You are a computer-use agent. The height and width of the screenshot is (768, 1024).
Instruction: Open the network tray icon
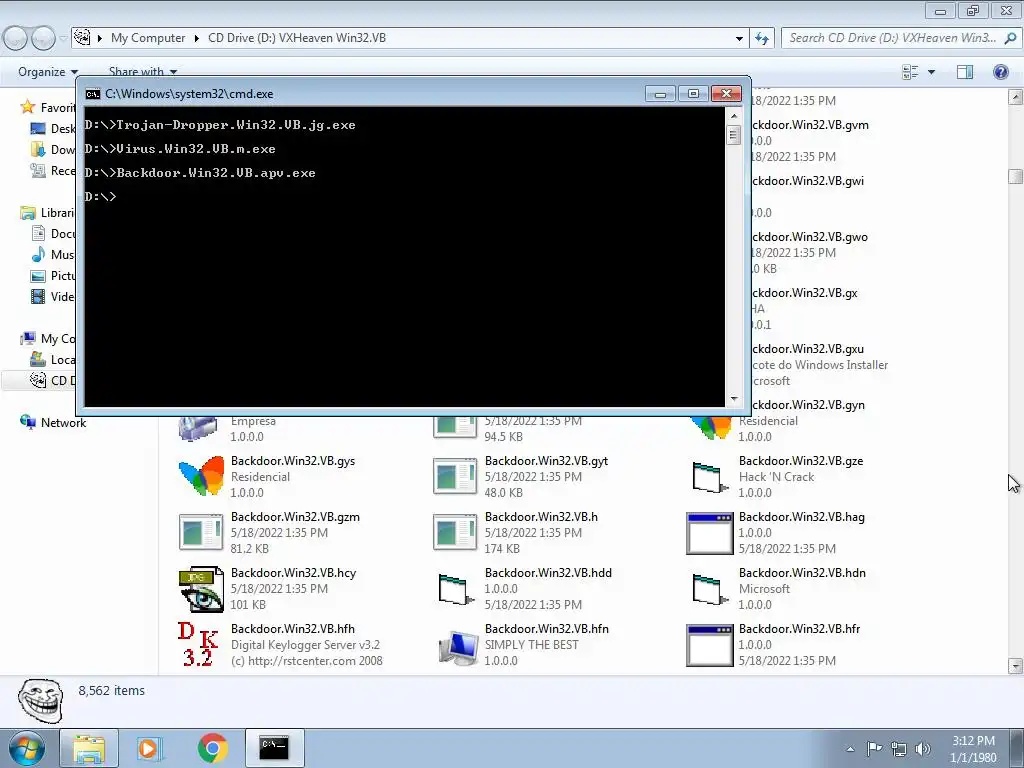[899, 748]
